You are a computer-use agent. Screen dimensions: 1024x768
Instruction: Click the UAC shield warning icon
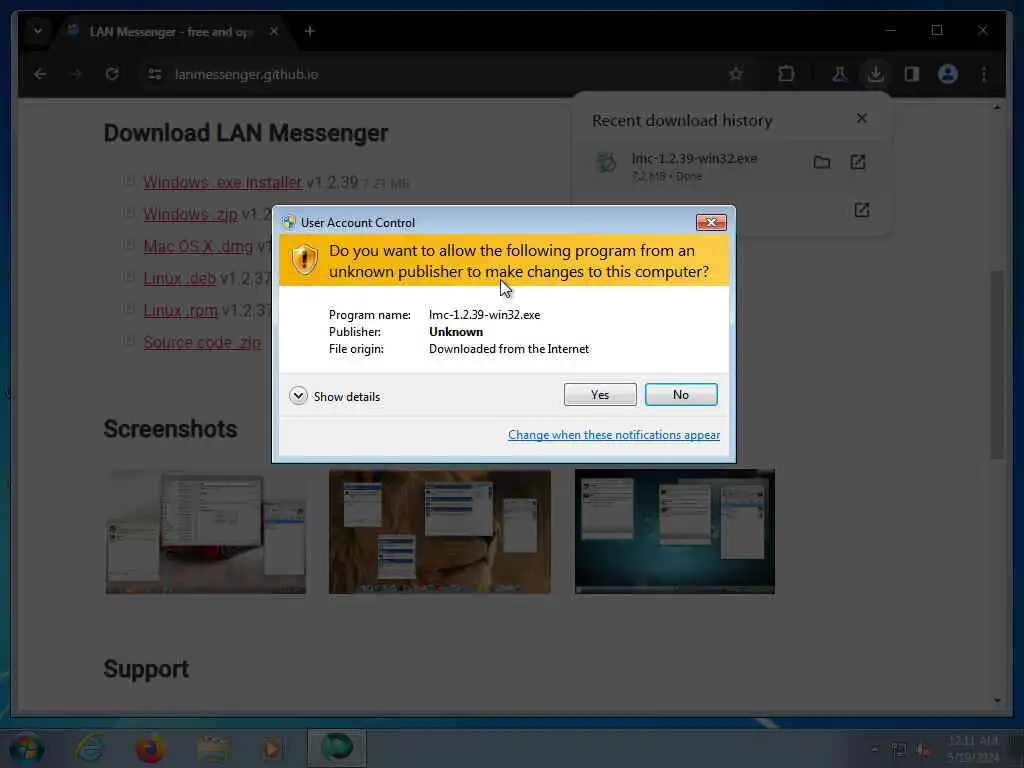coord(304,259)
